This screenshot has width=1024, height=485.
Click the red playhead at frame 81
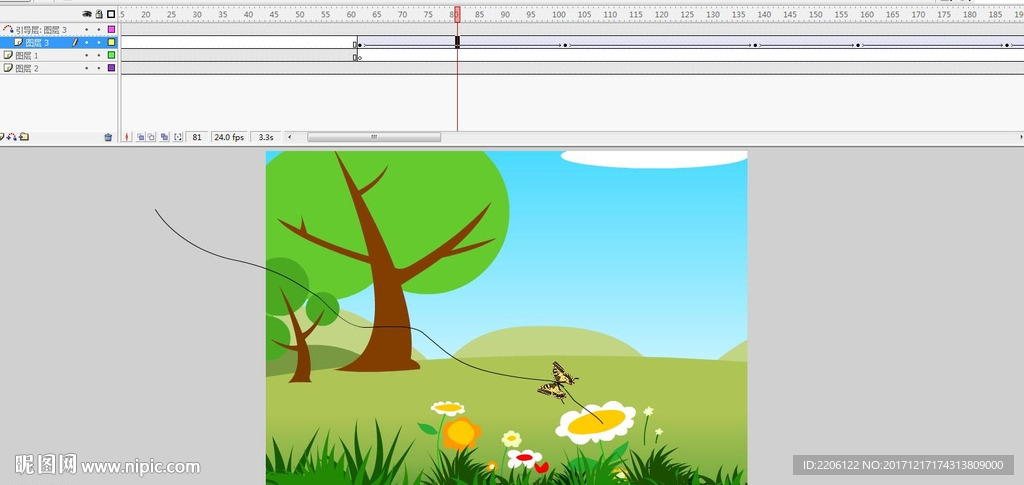click(457, 14)
